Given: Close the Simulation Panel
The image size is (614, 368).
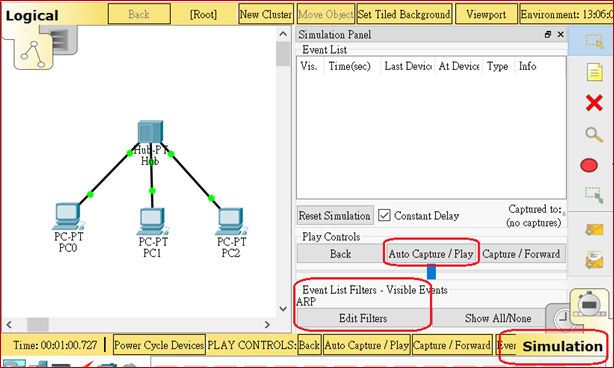Looking at the screenshot, I should pos(561,34).
